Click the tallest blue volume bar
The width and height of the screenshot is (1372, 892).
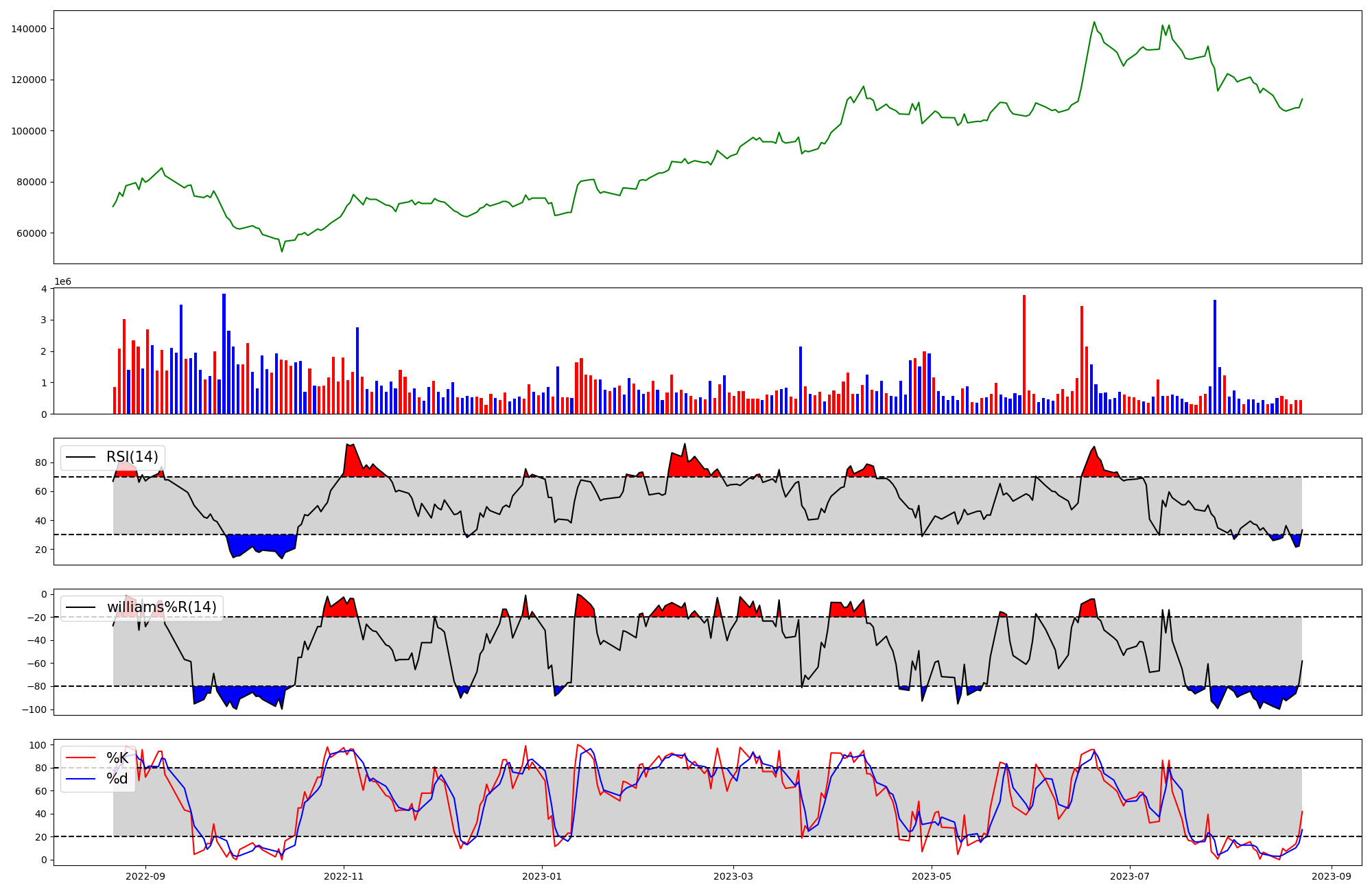(224, 353)
